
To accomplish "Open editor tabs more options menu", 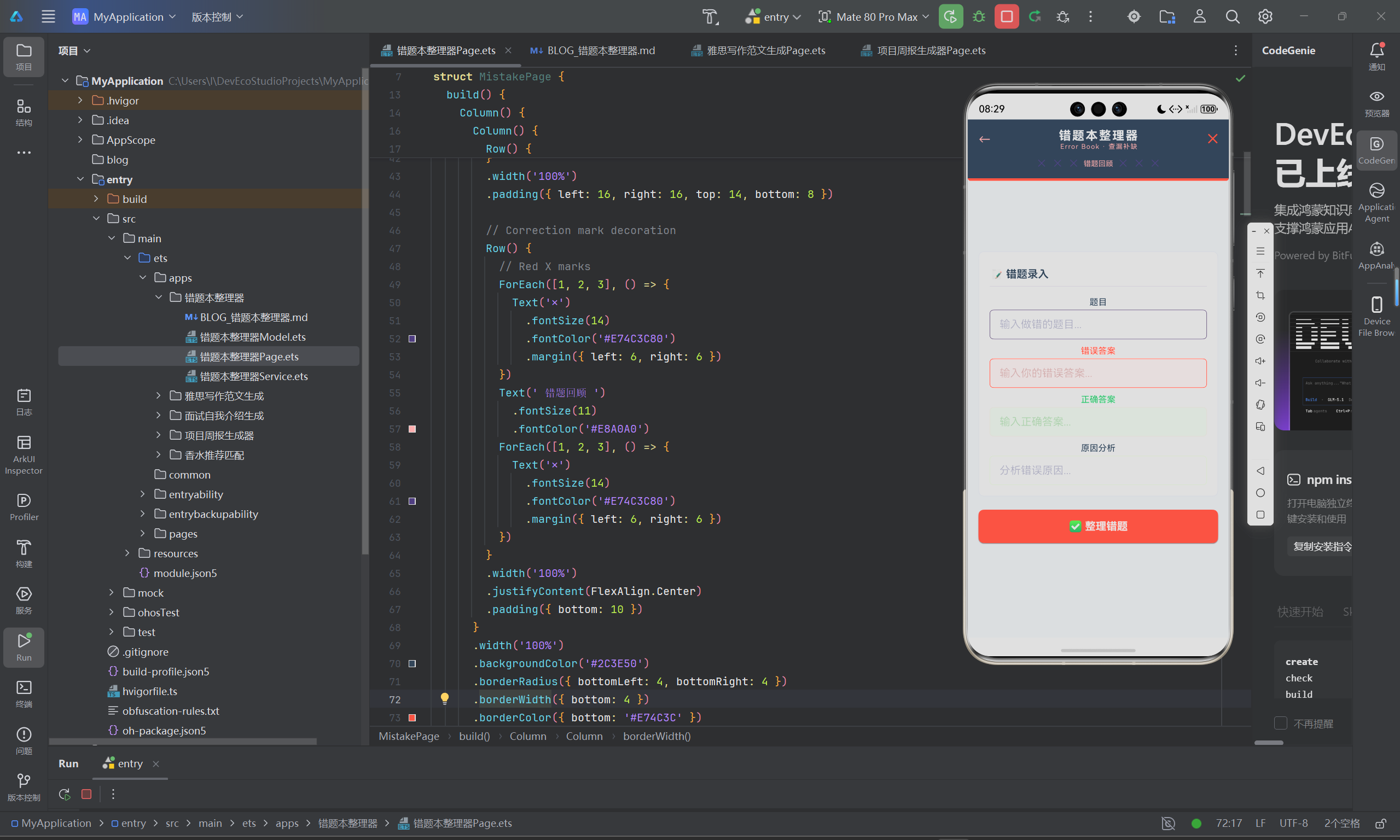I will coord(1236,50).
